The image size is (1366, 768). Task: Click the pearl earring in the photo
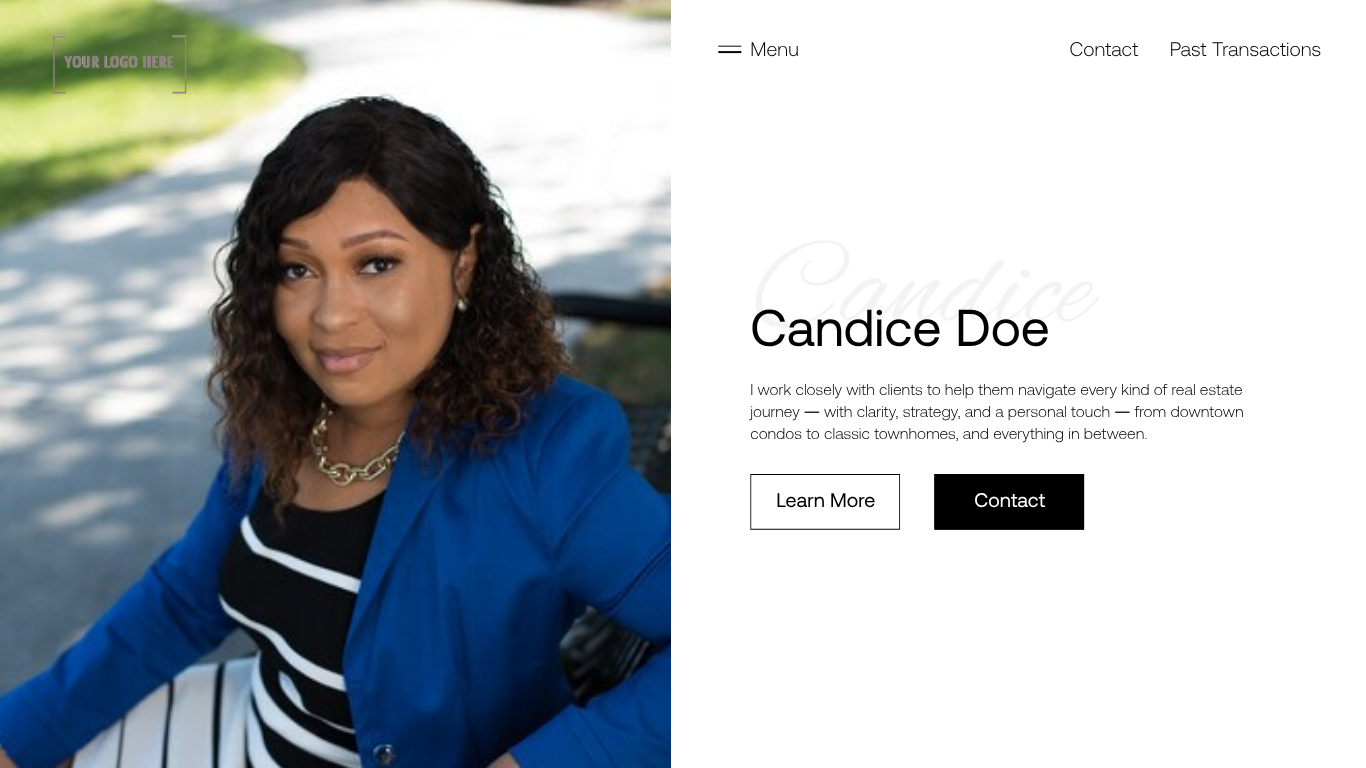[x=461, y=304]
